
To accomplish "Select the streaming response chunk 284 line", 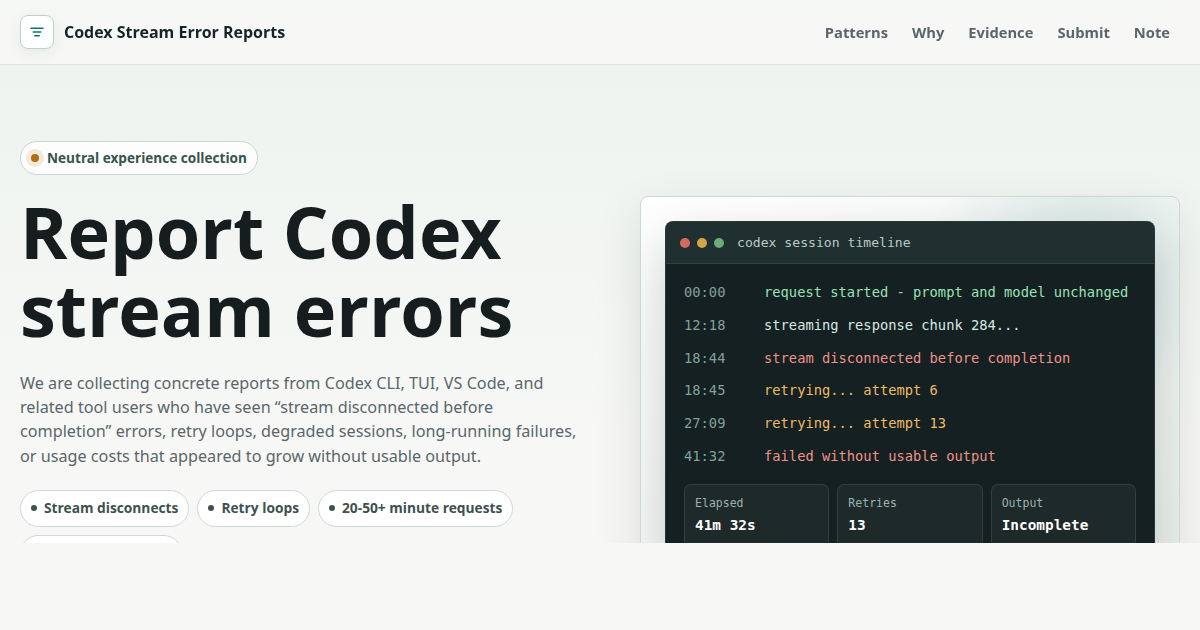I will [909, 325].
